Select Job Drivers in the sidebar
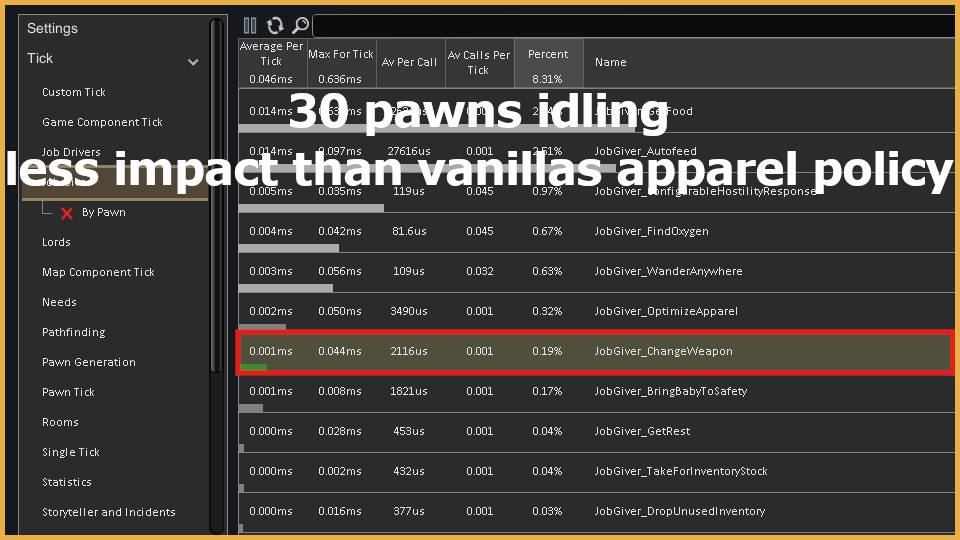The width and height of the screenshot is (960, 540). coord(71,152)
